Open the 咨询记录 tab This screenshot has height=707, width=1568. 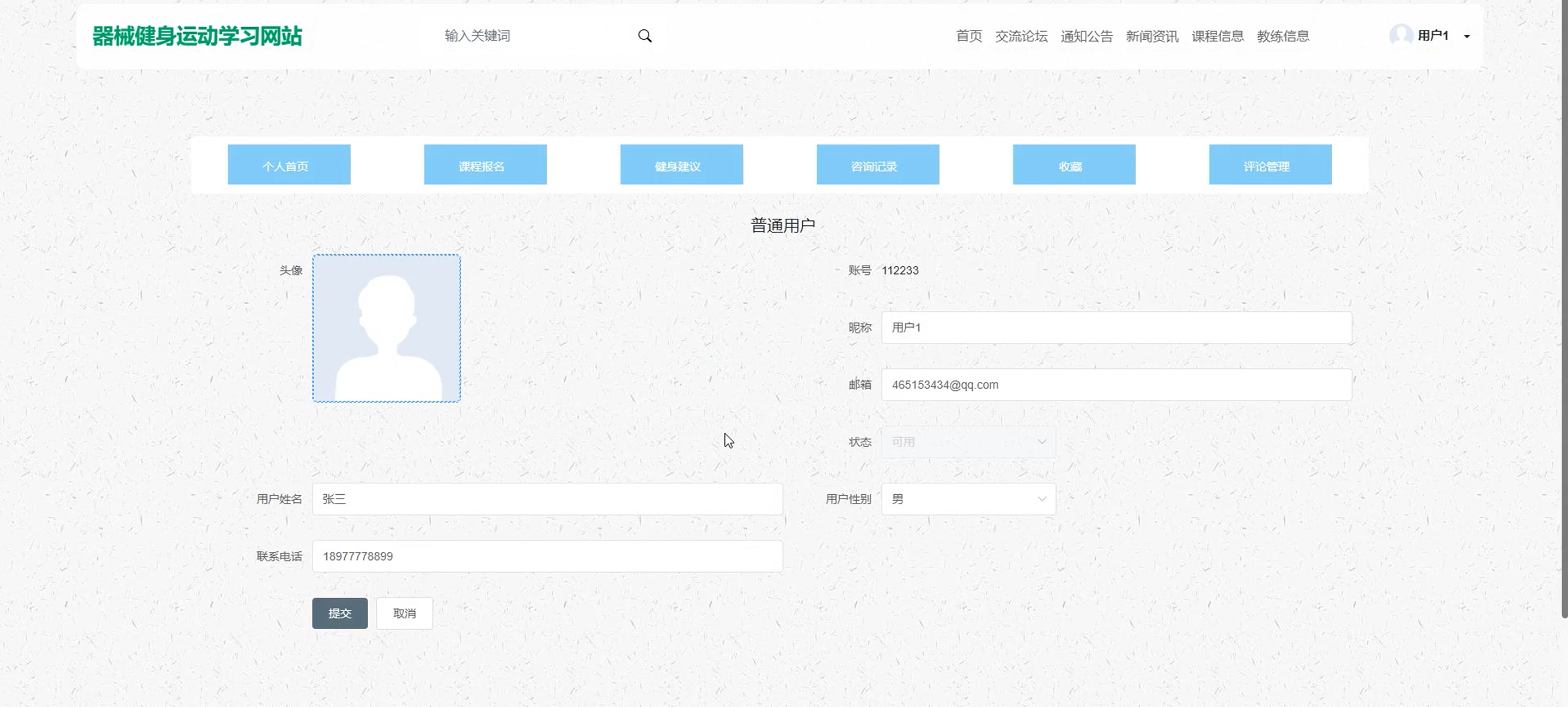[x=877, y=165]
